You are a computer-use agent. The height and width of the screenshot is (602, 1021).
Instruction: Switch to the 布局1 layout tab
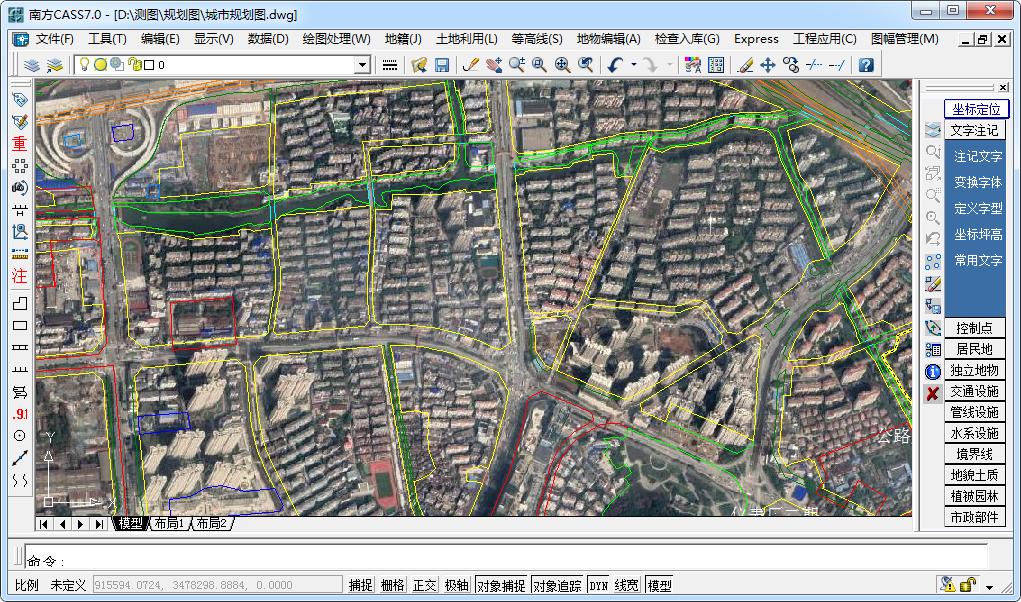[168, 523]
